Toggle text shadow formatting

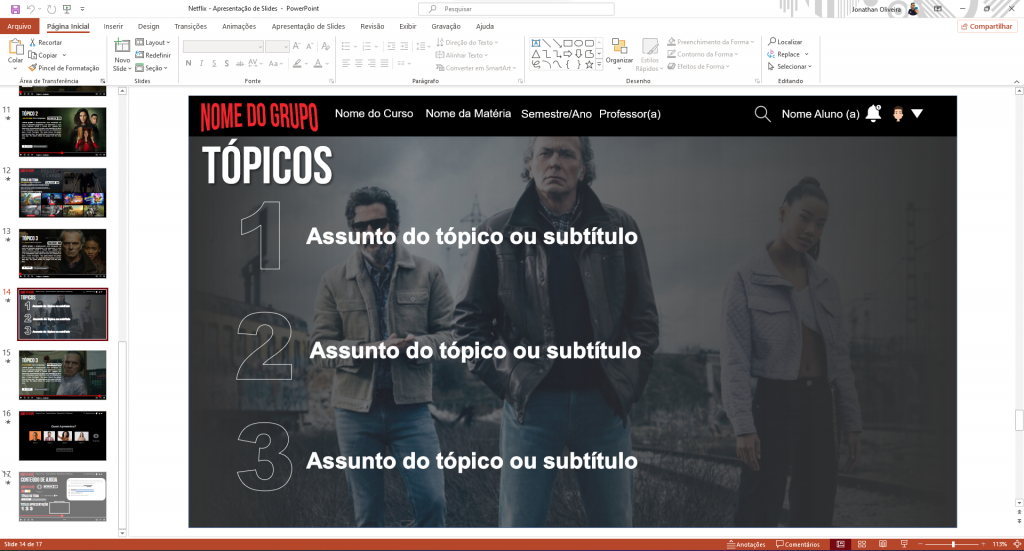coord(227,63)
